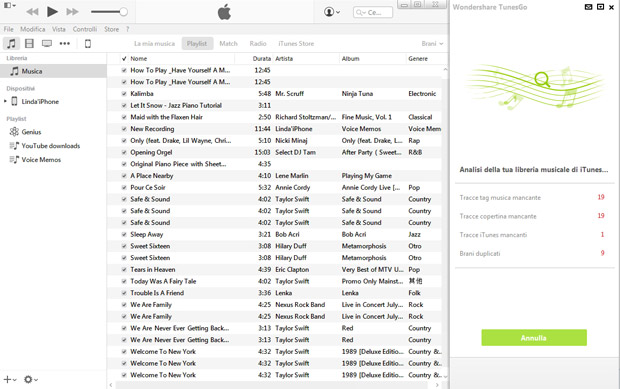This screenshot has width=620, height=389.
Task: Click the horizontal scrollbar left arrow
Action: click(111, 385)
